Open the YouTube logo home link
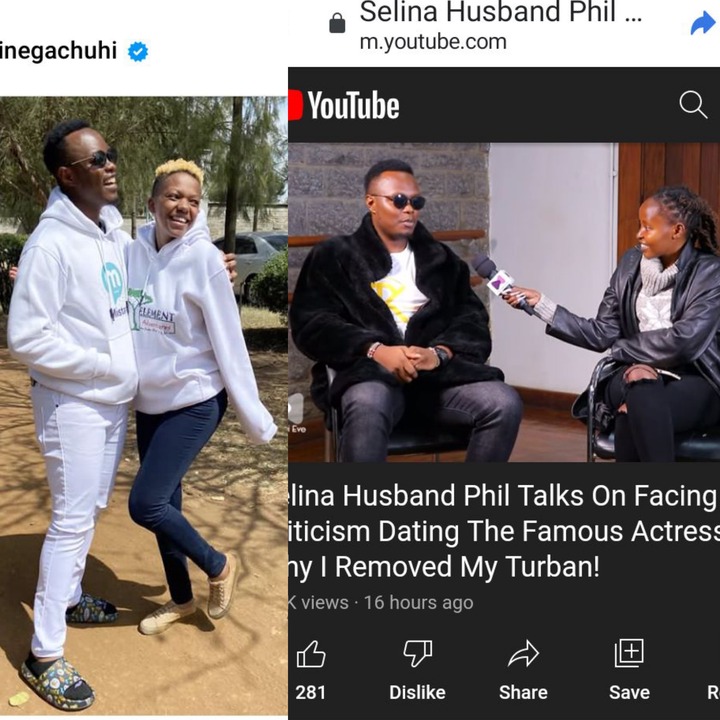 (x=344, y=105)
